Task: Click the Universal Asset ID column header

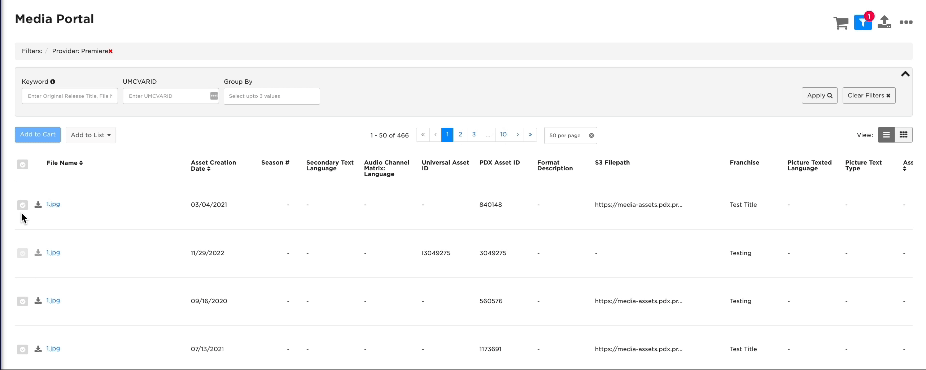Action: (445, 165)
